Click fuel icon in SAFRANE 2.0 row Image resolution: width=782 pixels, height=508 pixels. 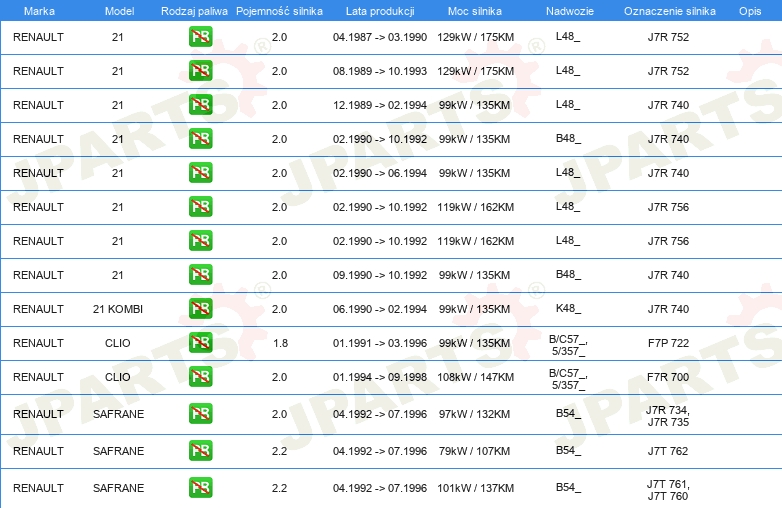tap(200, 414)
